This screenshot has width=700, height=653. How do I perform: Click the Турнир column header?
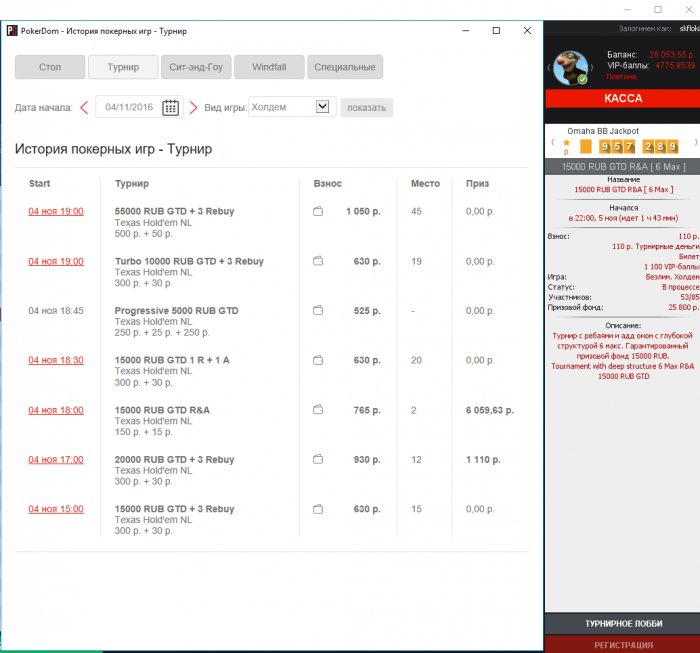[x=132, y=183]
